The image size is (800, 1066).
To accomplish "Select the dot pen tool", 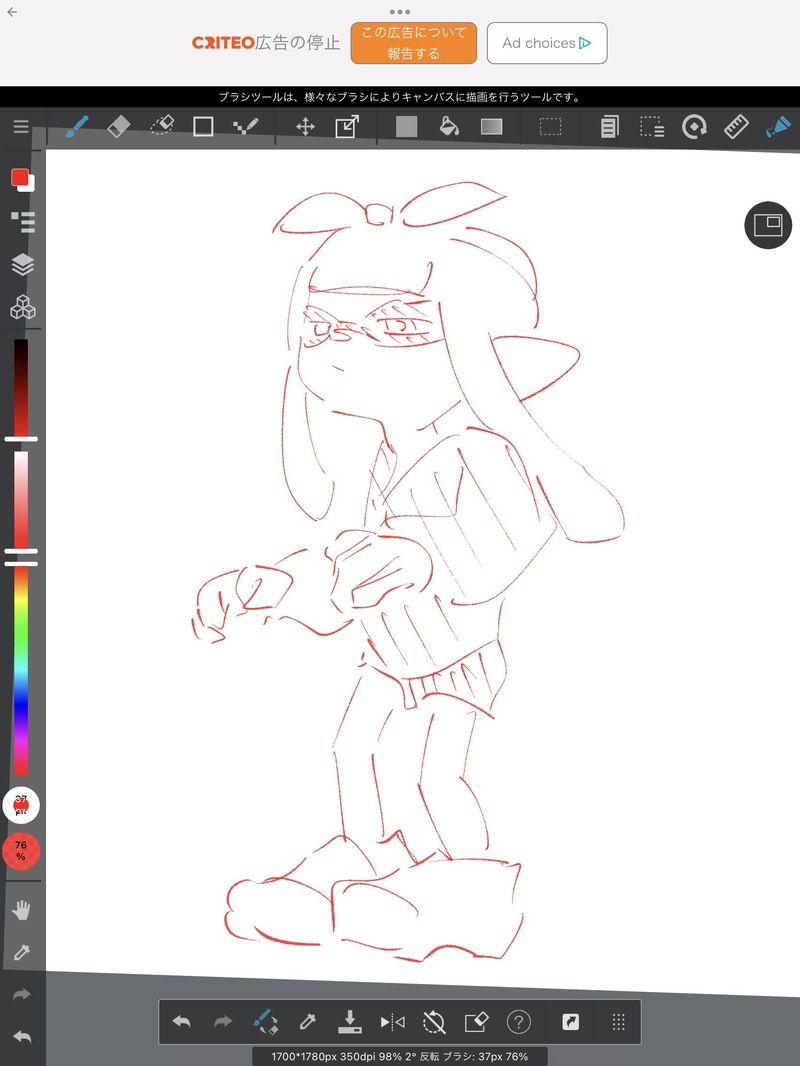I will (245, 126).
